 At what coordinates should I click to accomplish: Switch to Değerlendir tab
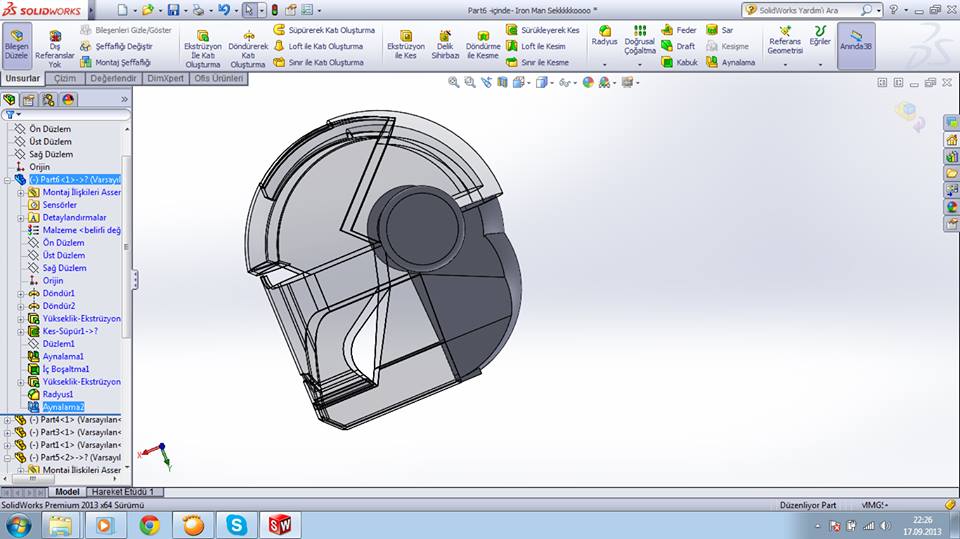coord(113,78)
